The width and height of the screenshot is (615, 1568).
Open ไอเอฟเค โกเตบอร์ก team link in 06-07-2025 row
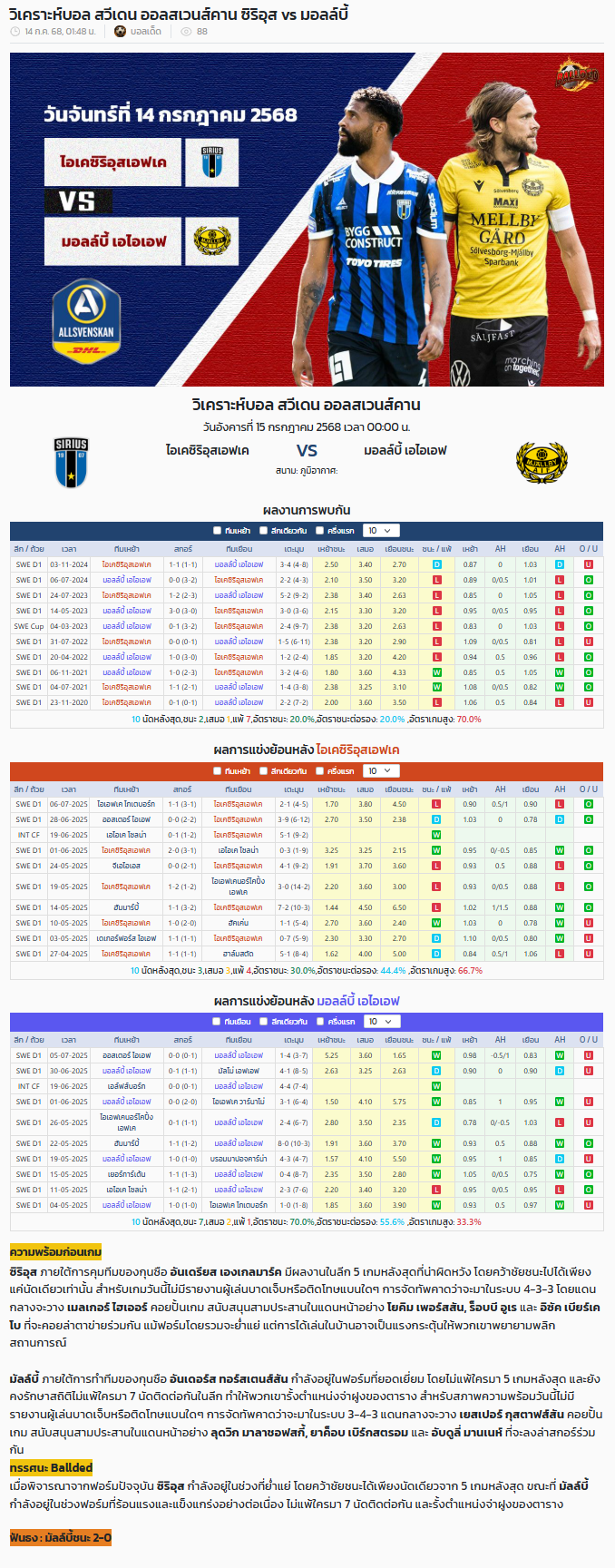(x=126, y=804)
